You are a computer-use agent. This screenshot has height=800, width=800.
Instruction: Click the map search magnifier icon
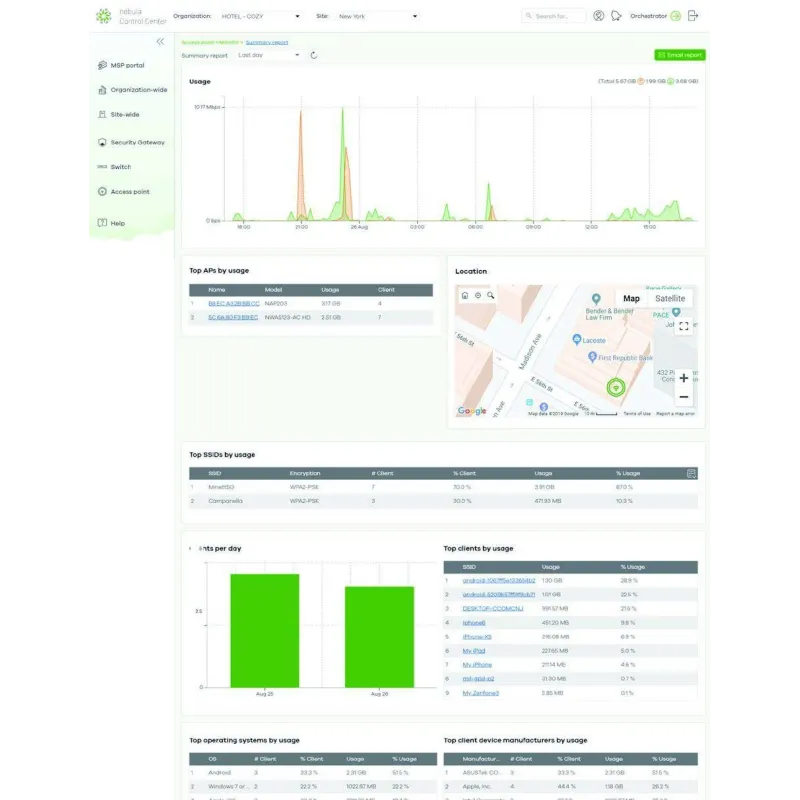pos(491,296)
